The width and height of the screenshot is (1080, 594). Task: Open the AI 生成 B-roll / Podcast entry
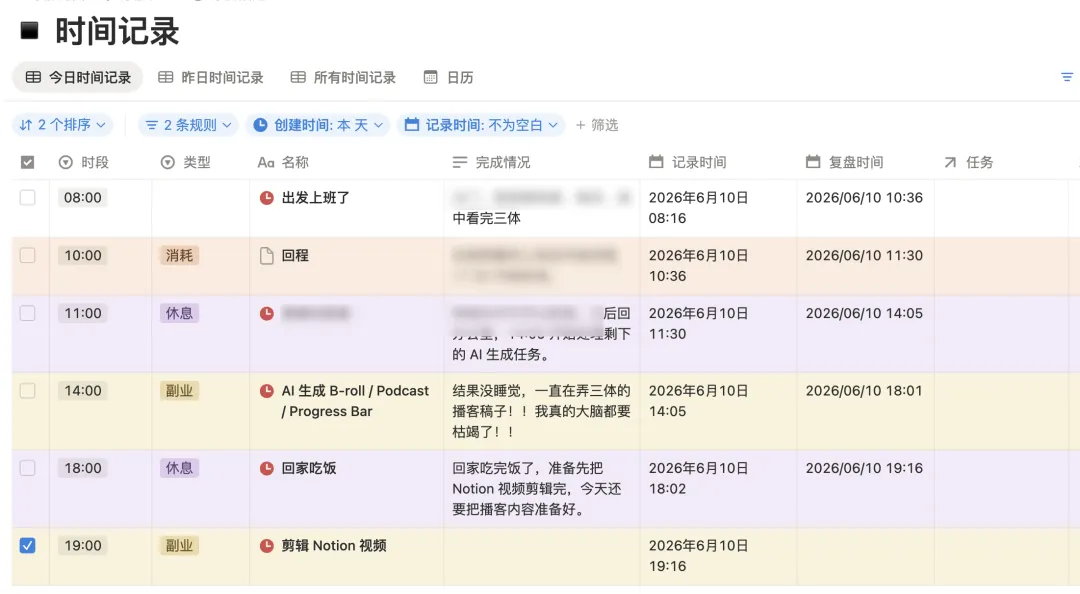pos(355,401)
